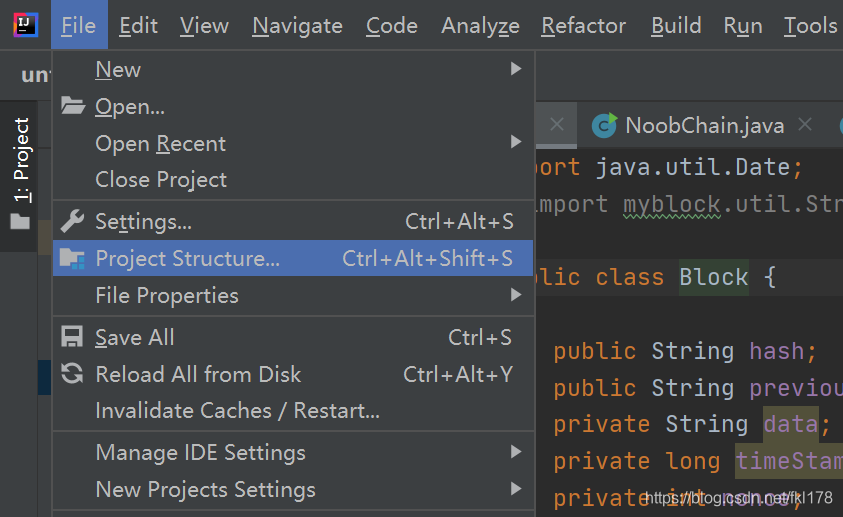This screenshot has width=843, height=517.
Task: Click the Project Structure folder icon
Action: 72,258
